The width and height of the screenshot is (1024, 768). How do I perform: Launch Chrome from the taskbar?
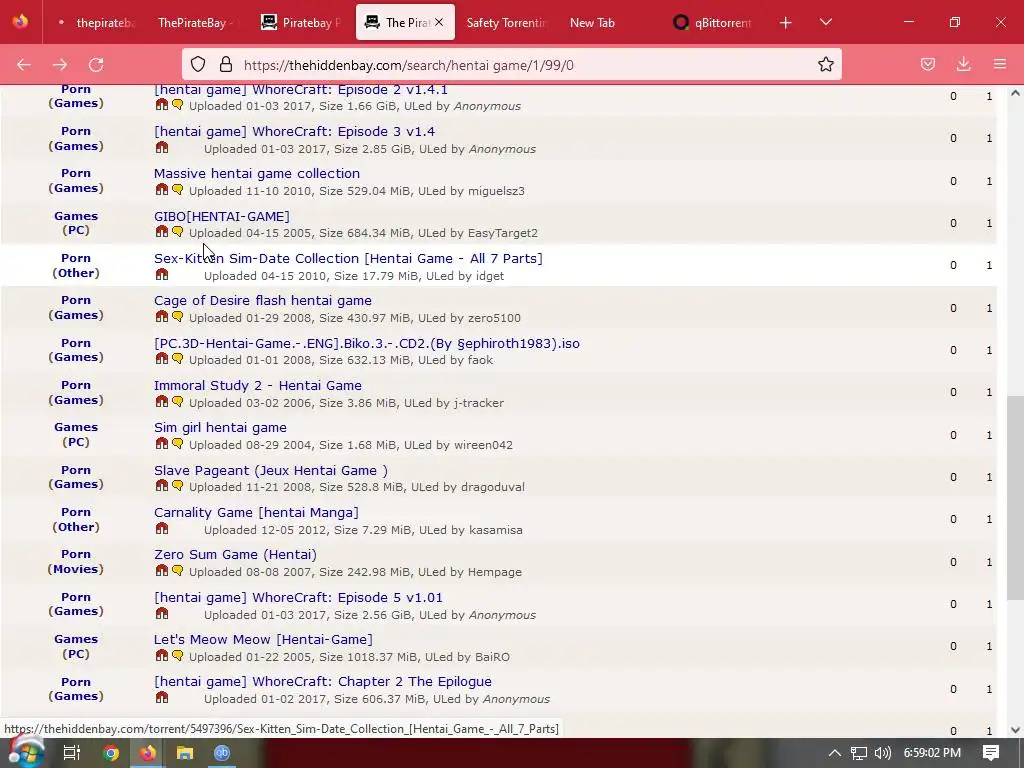pyautogui.click(x=110, y=753)
